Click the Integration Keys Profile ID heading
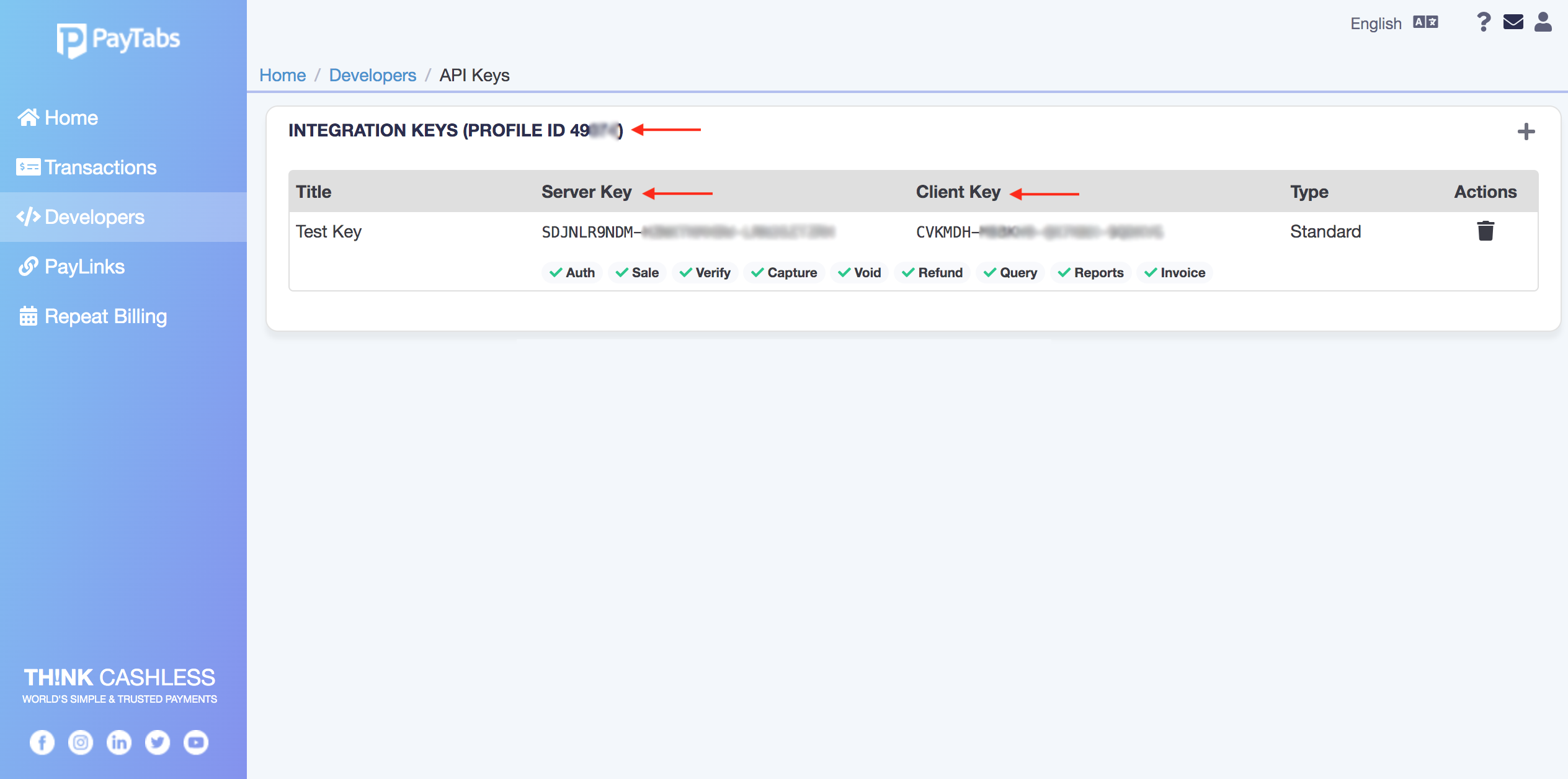The height and width of the screenshot is (779, 1568). (x=455, y=130)
